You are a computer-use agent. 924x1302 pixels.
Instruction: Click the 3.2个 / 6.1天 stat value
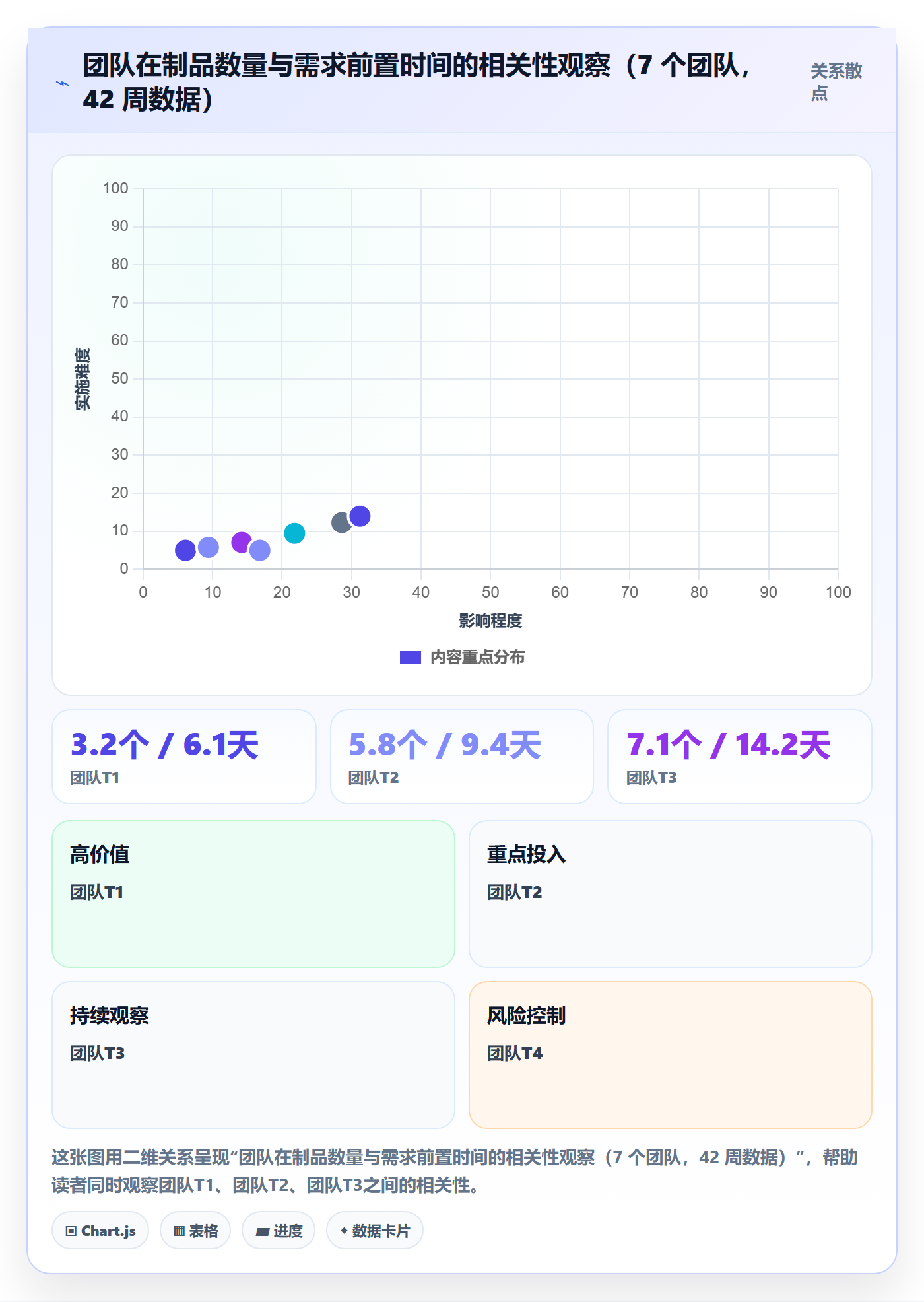pyautogui.click(x=164, y=745)
